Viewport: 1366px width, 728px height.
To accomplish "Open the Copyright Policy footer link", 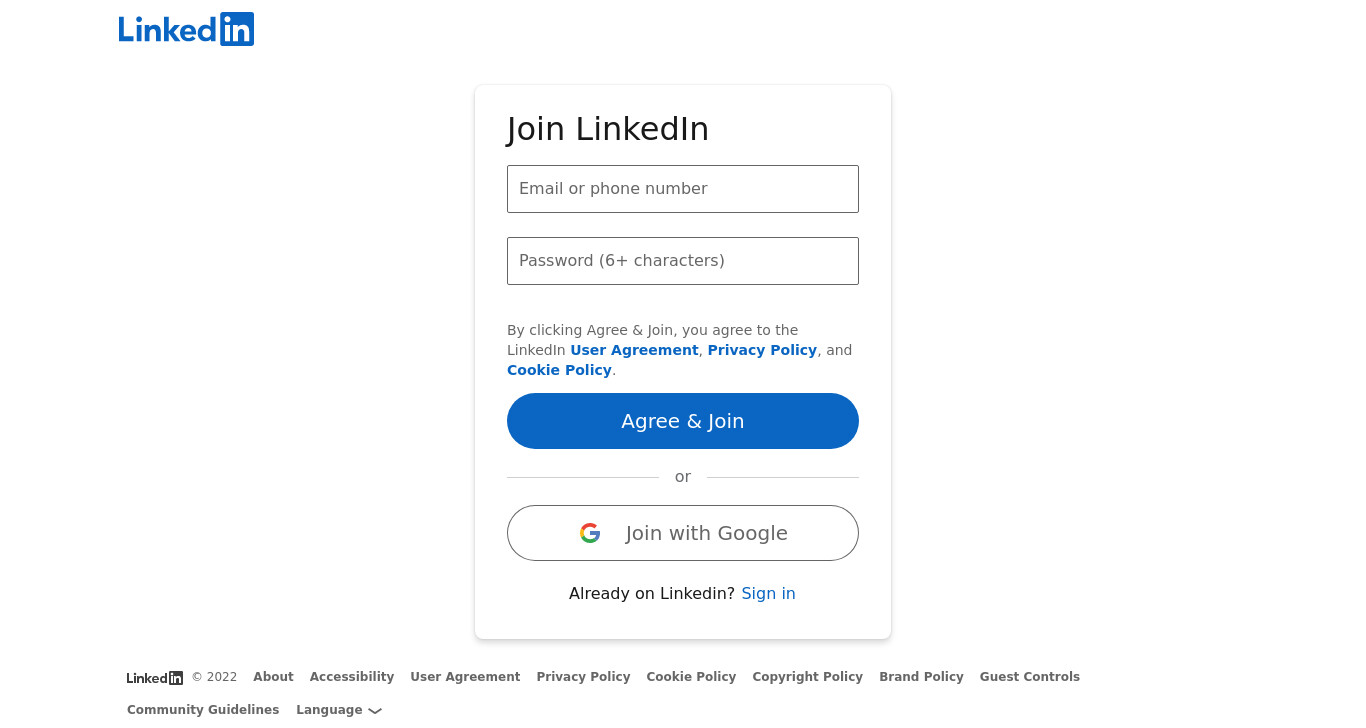I will (807, 677).
